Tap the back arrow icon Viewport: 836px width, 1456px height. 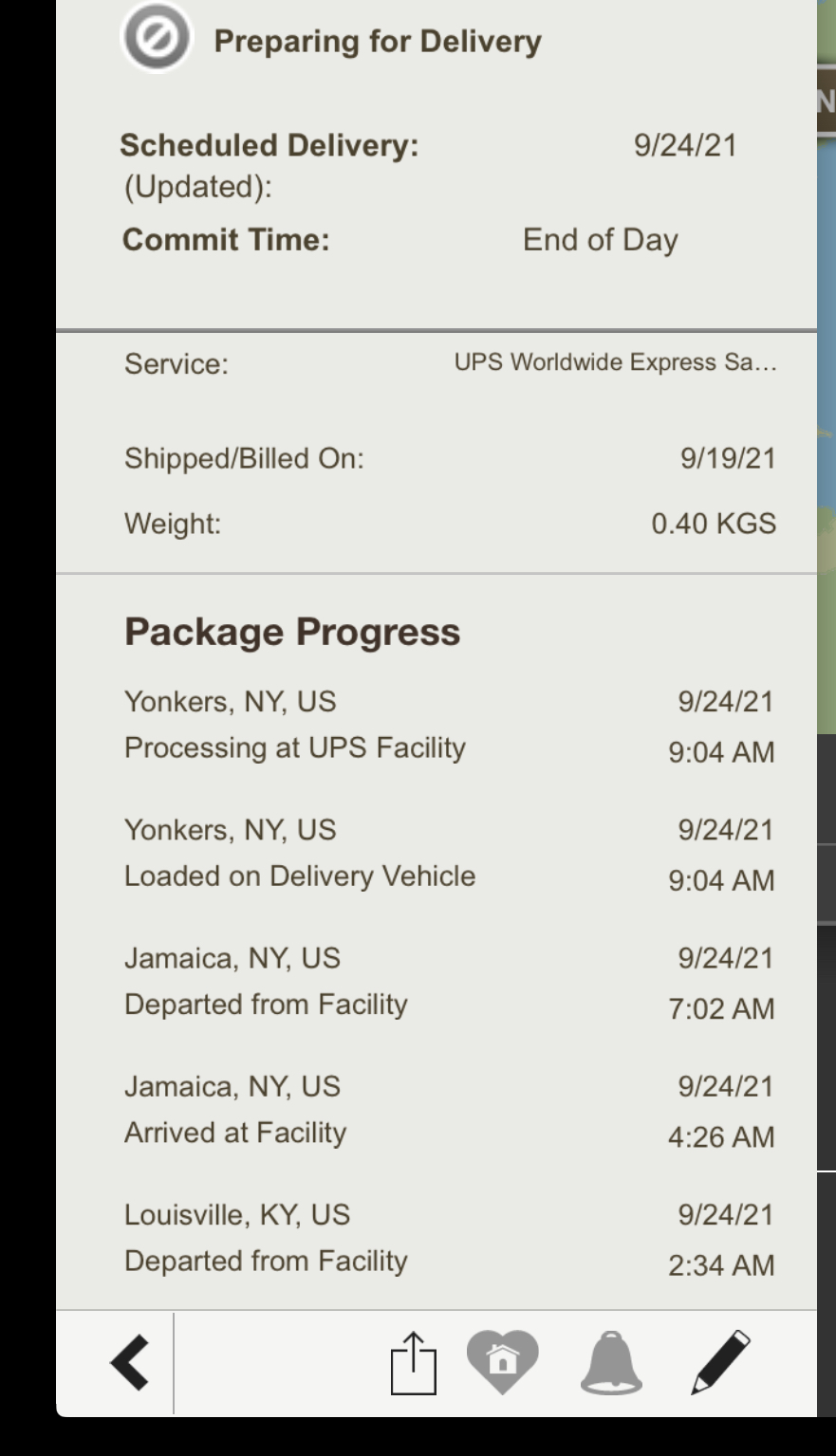pos(130,1363)
